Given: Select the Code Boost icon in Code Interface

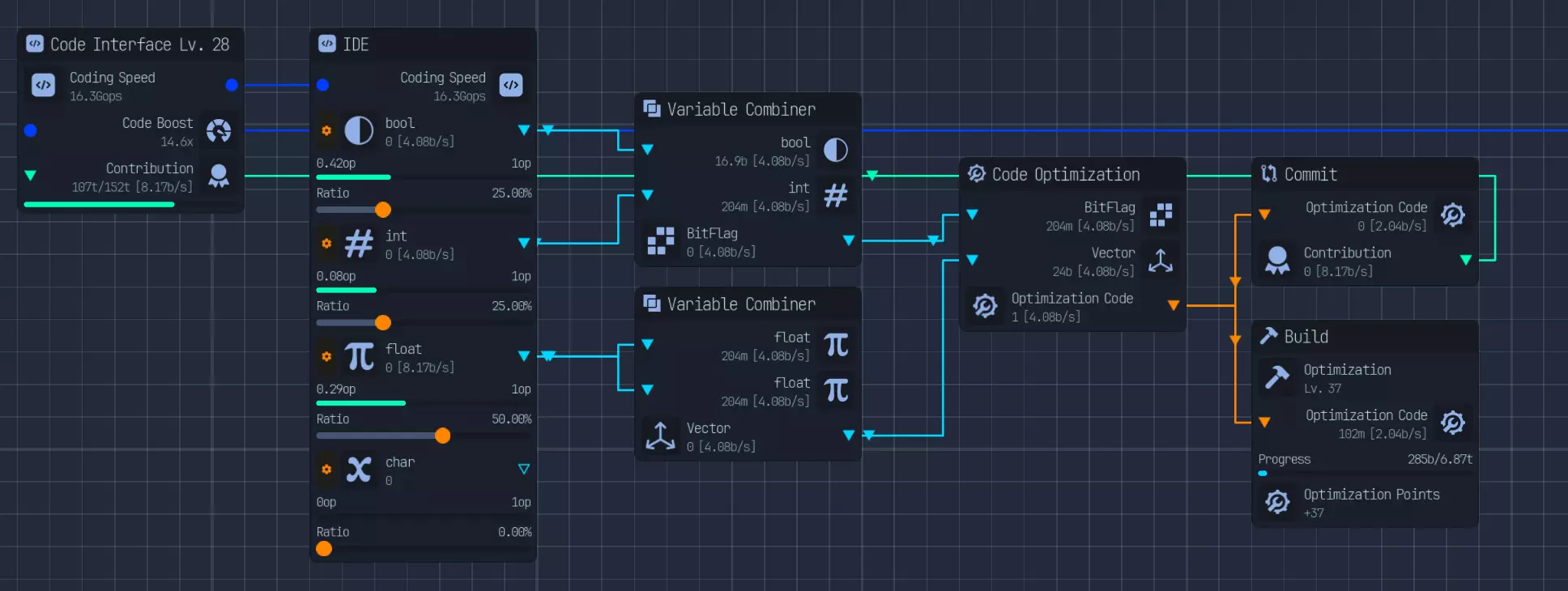Looking at the screenshot, I should [219, 130].
